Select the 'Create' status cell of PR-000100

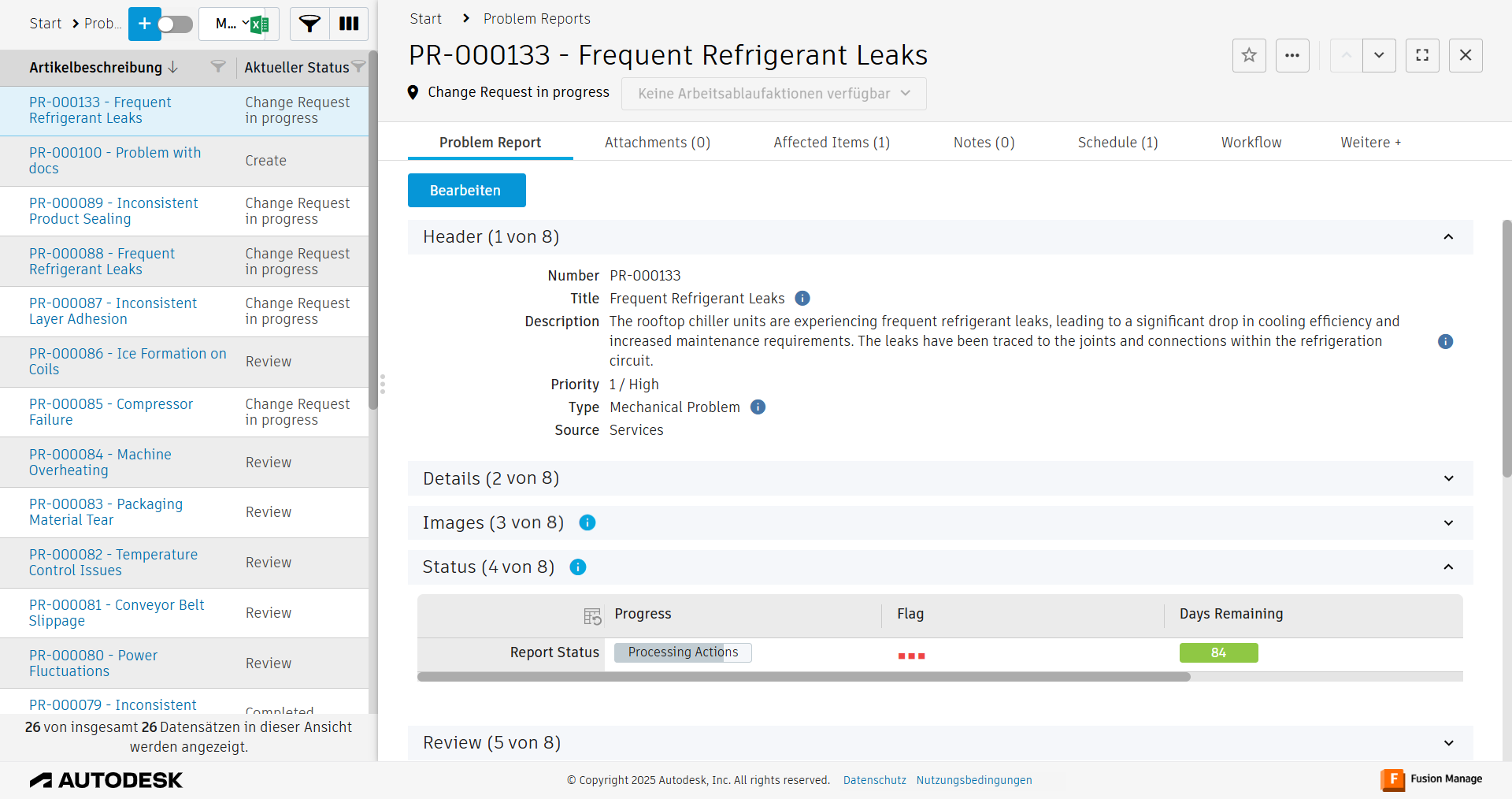click(266, 161)
